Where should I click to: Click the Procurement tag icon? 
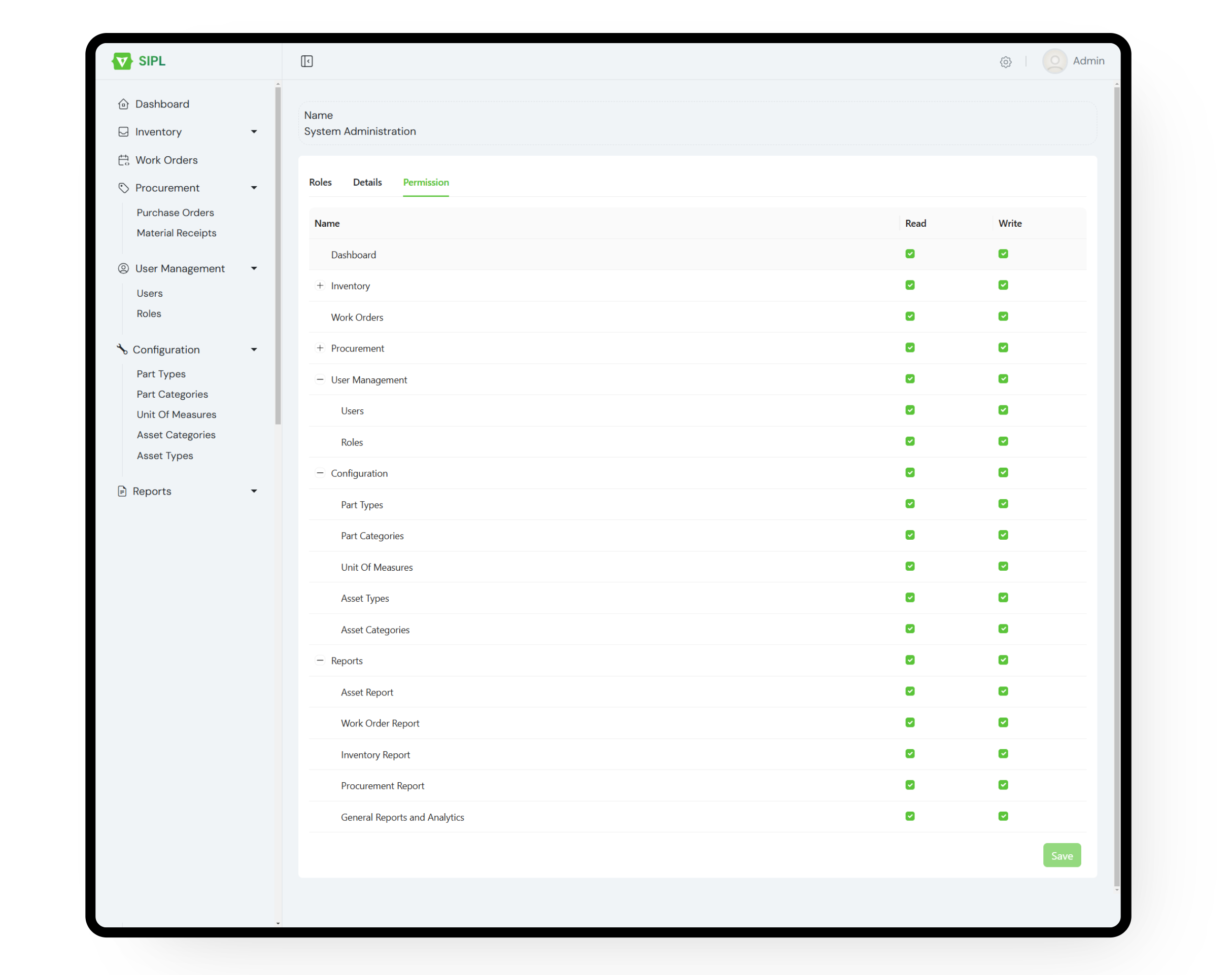pos(123,187)
